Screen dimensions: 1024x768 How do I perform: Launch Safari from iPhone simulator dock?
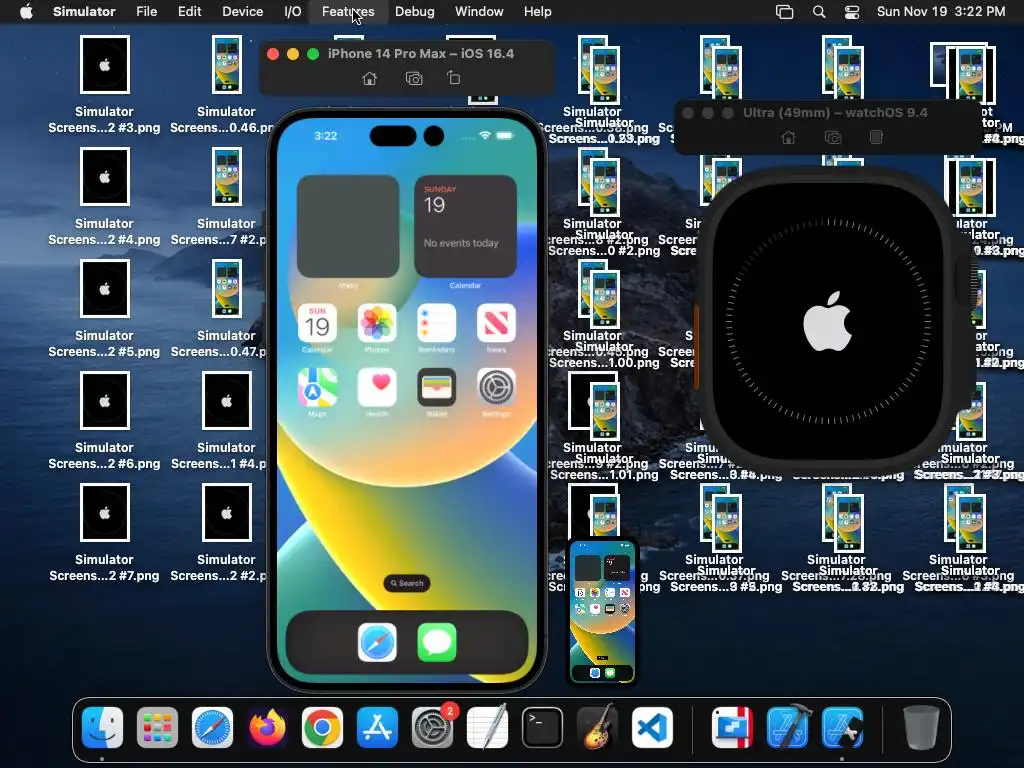(377, 642)
